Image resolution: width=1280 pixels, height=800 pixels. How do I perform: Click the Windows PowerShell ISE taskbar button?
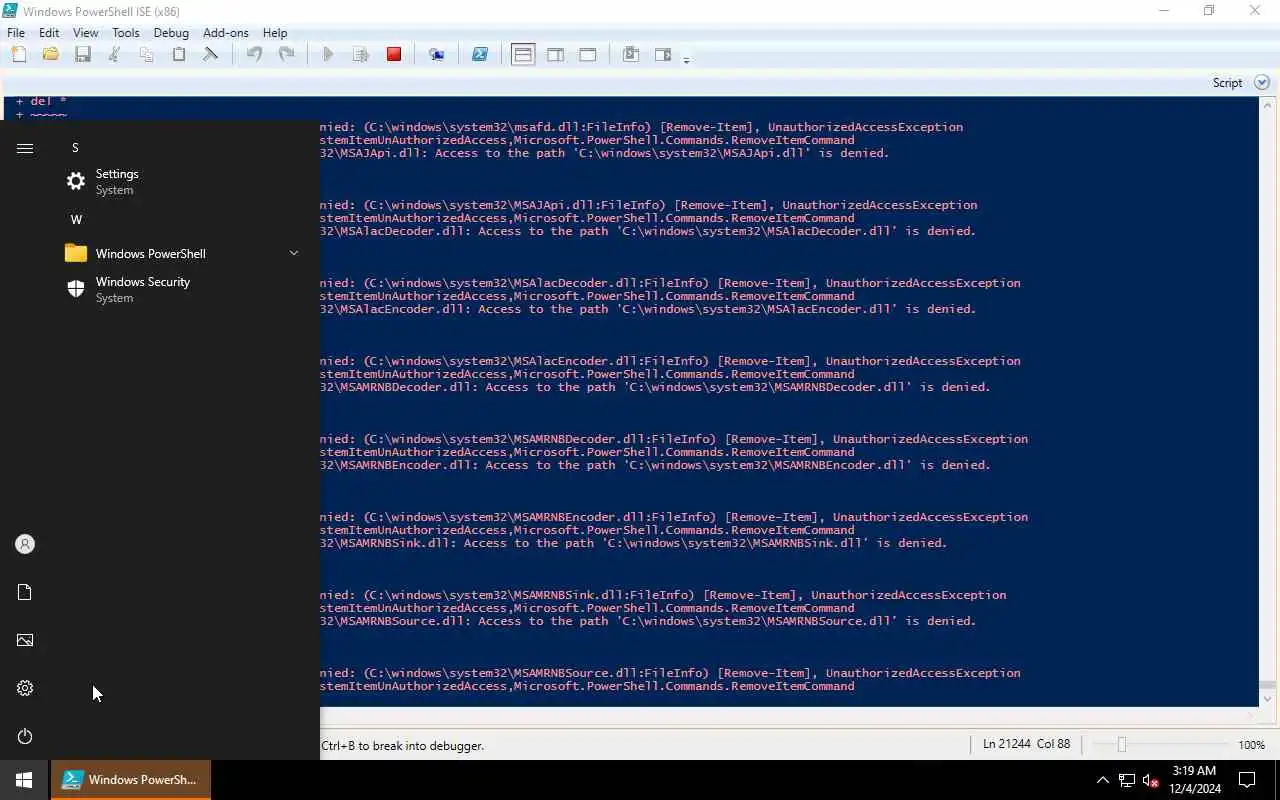pos(130,780)
